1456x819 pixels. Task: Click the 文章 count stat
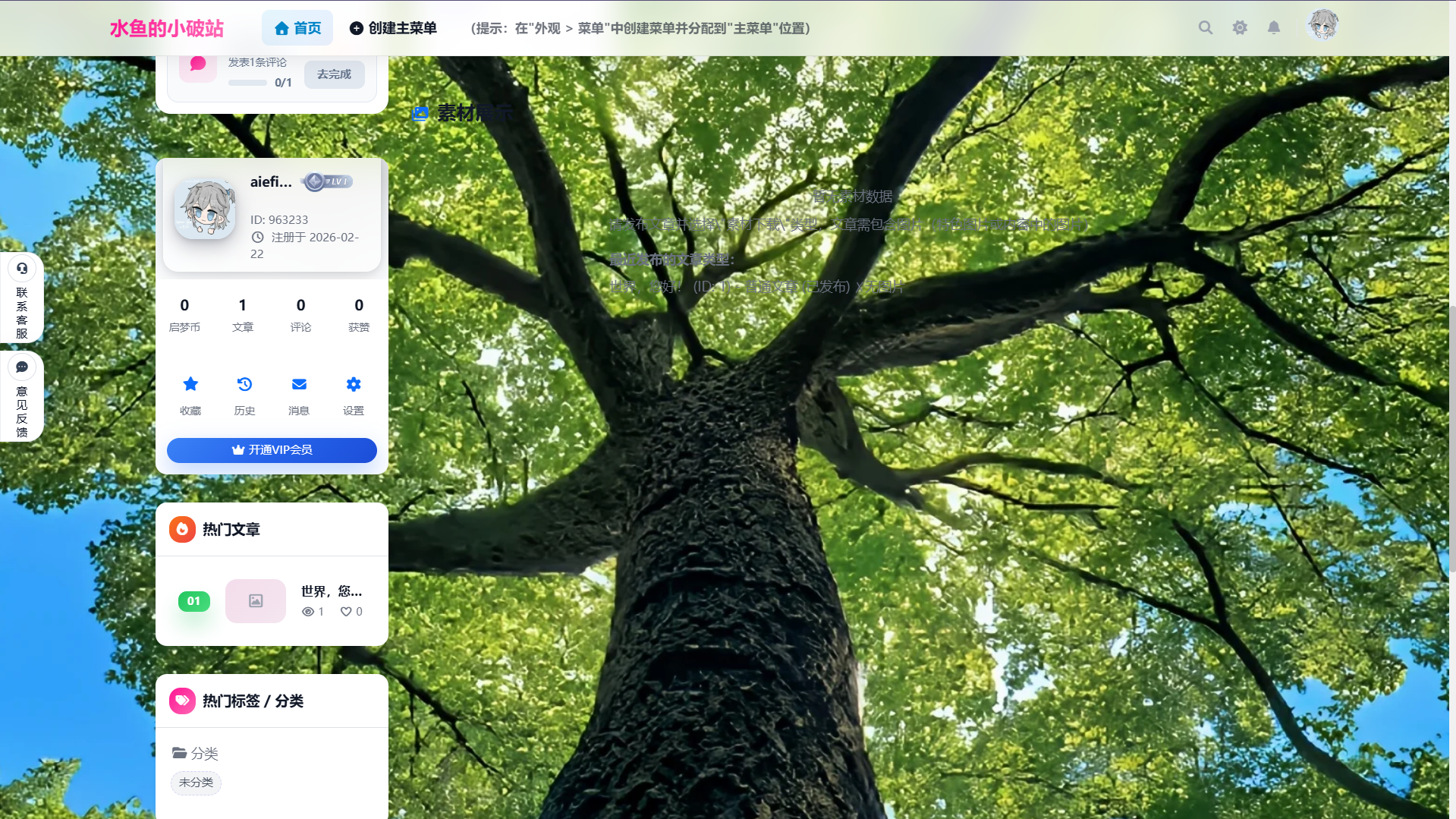pos(243,314)
